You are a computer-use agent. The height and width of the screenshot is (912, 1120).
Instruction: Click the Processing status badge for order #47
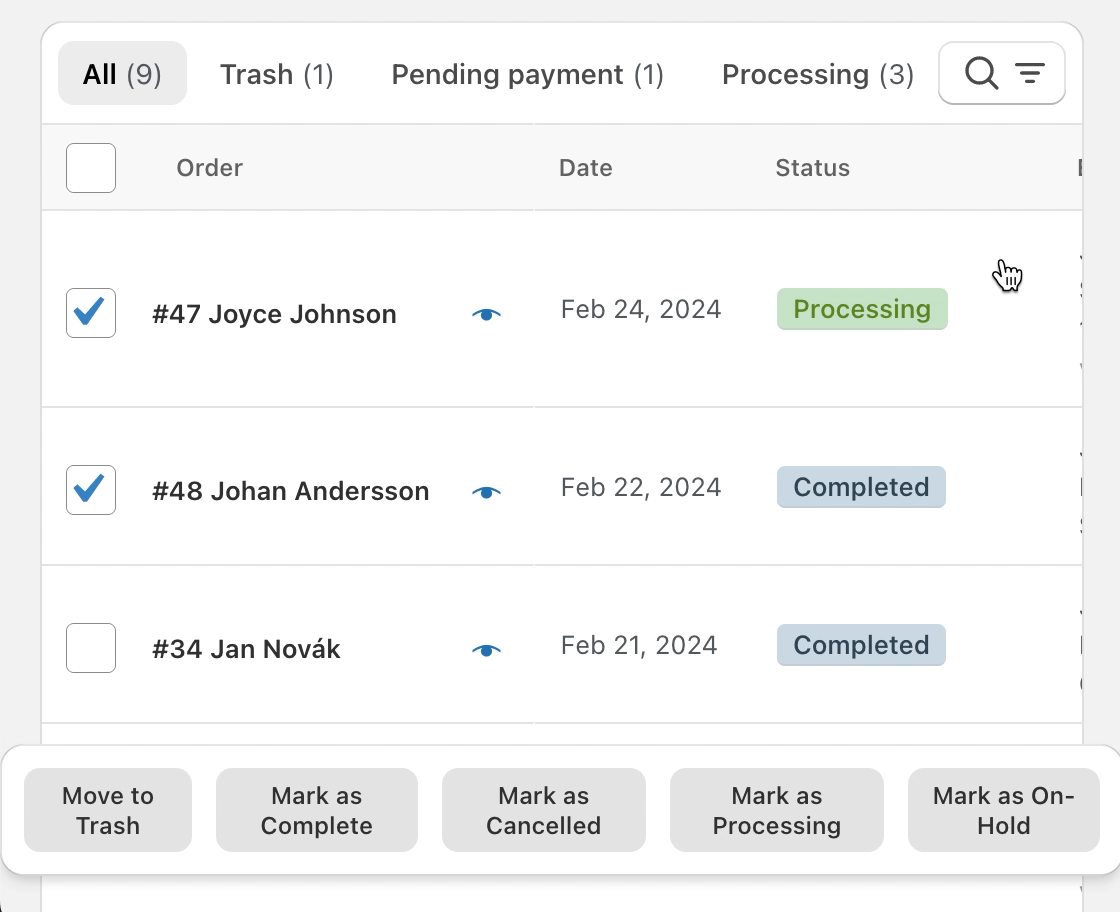coord(861,309)
